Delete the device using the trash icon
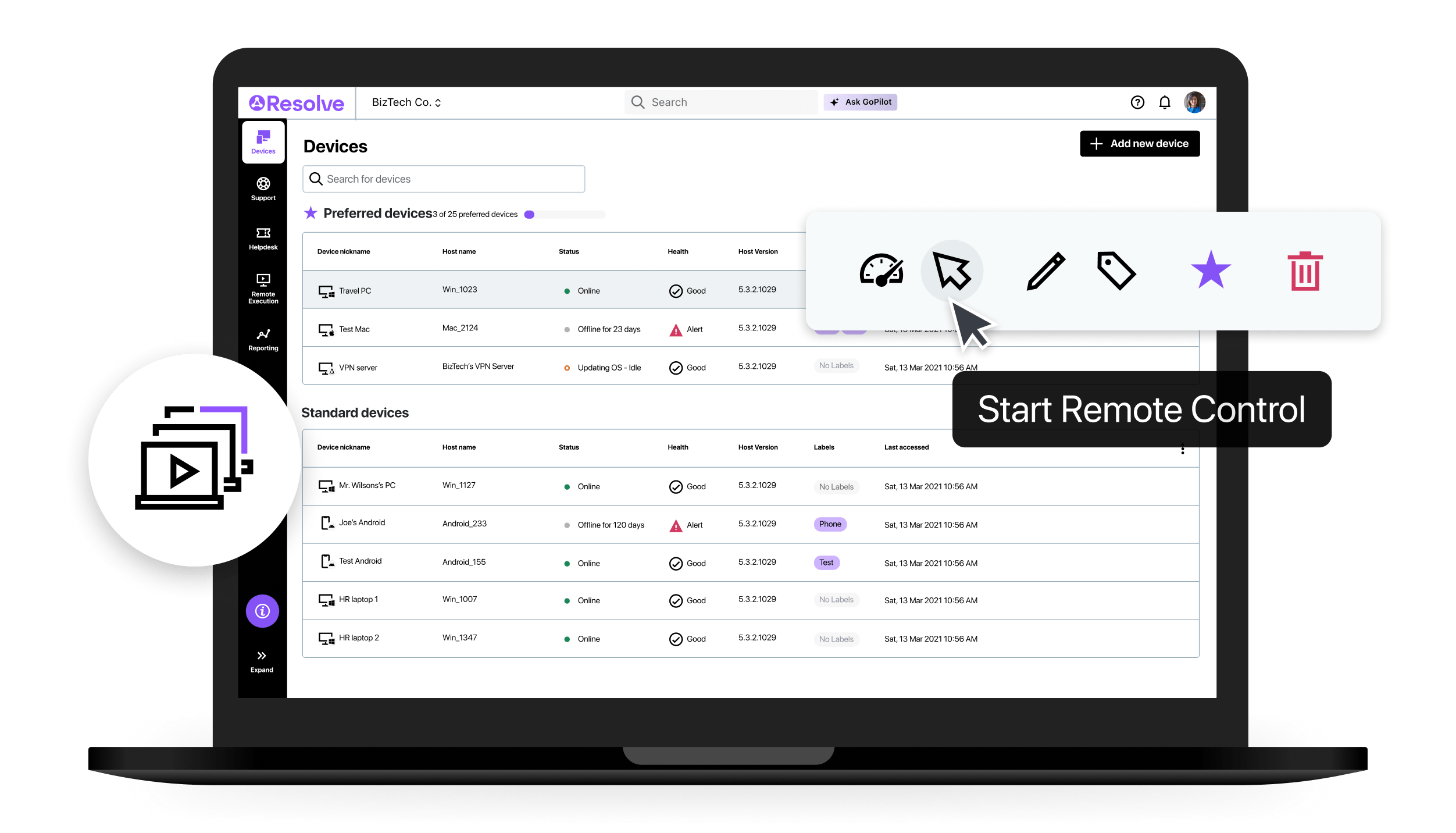The width and height of the screenshot is (1456, 833). pyautogui.click(x=1304, y=271)
